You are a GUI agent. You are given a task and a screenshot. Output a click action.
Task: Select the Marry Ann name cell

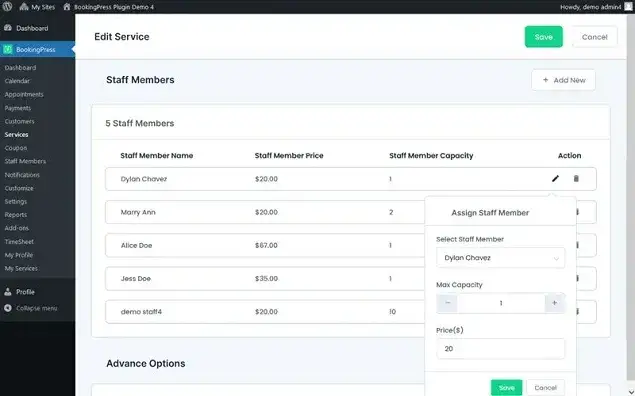click(x=138, y=212)
